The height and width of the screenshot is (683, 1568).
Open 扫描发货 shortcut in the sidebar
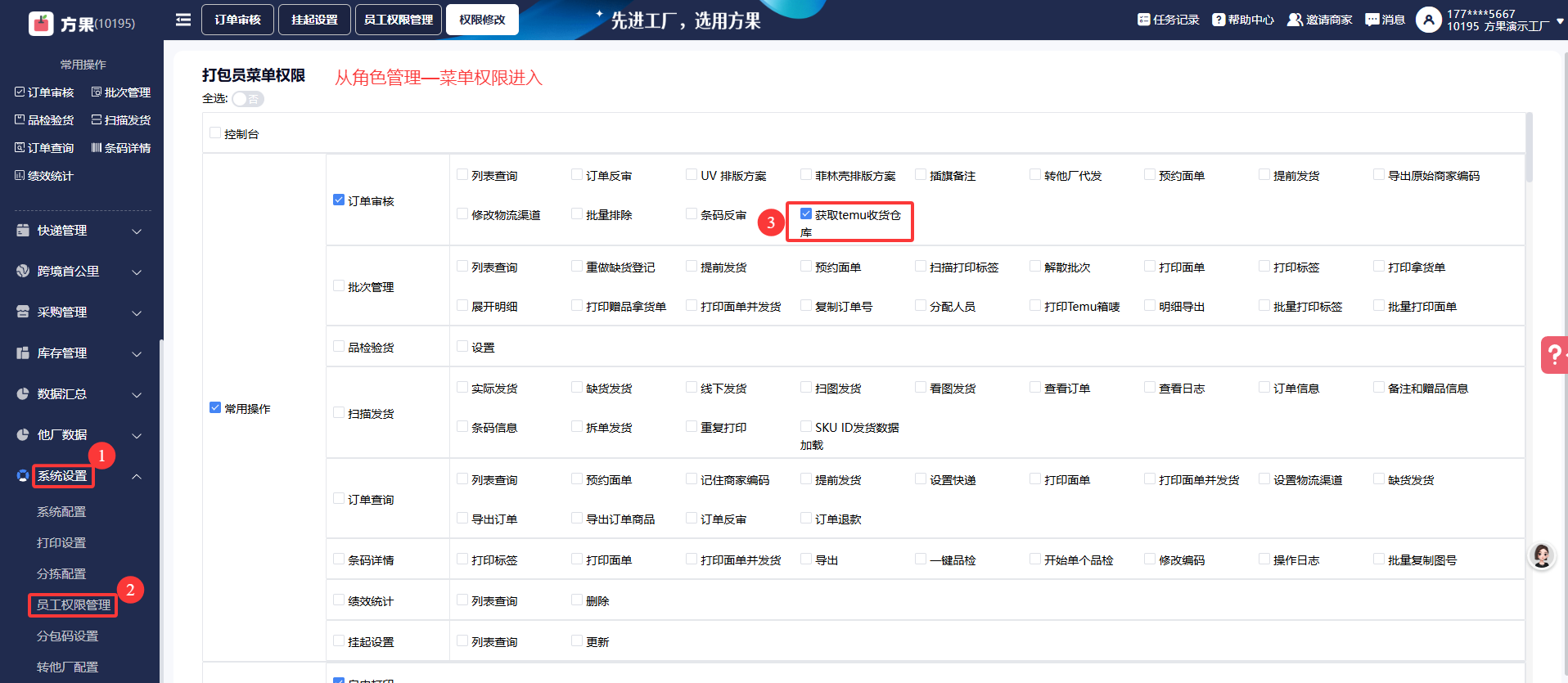(x=121, y=120)
